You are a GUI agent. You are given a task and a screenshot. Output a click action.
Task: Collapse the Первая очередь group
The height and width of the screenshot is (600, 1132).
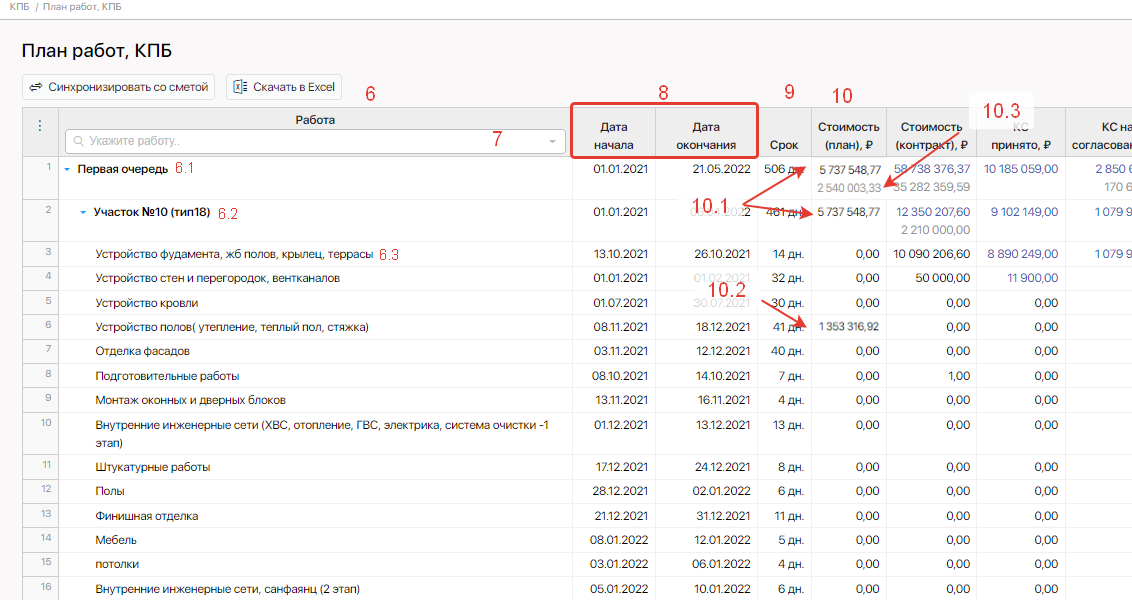coord(68,169)
